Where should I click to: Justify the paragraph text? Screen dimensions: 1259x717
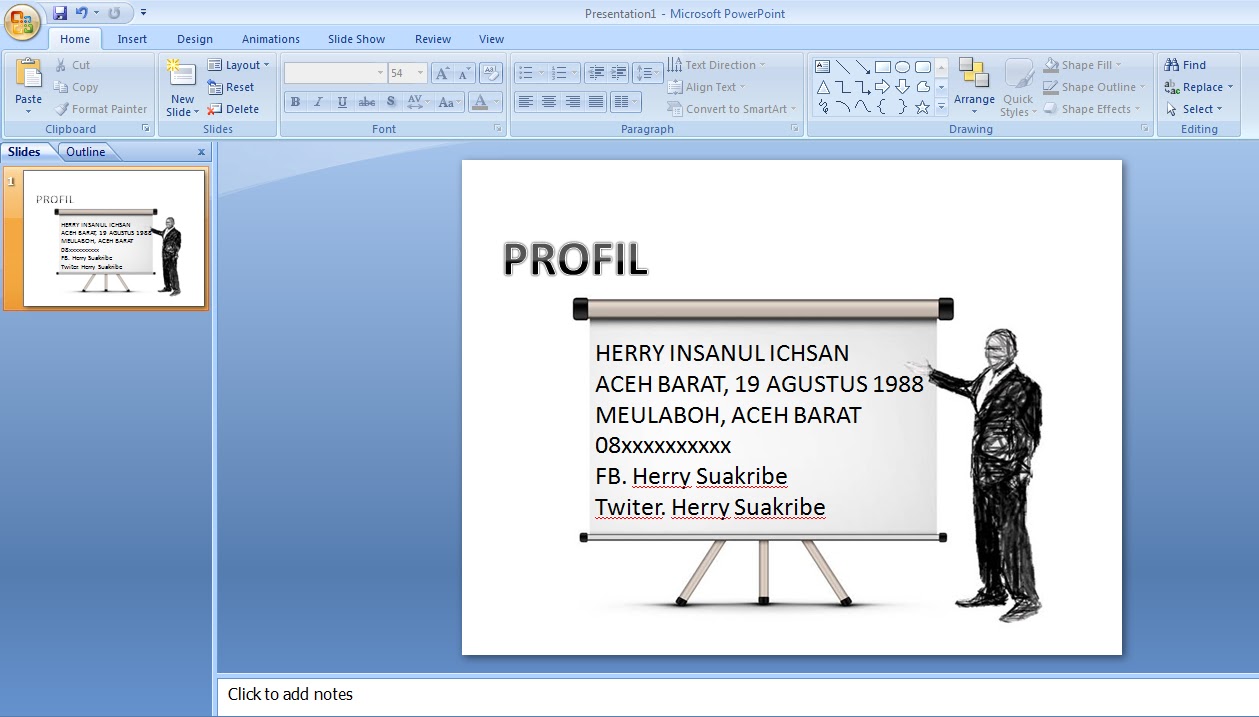597,102
